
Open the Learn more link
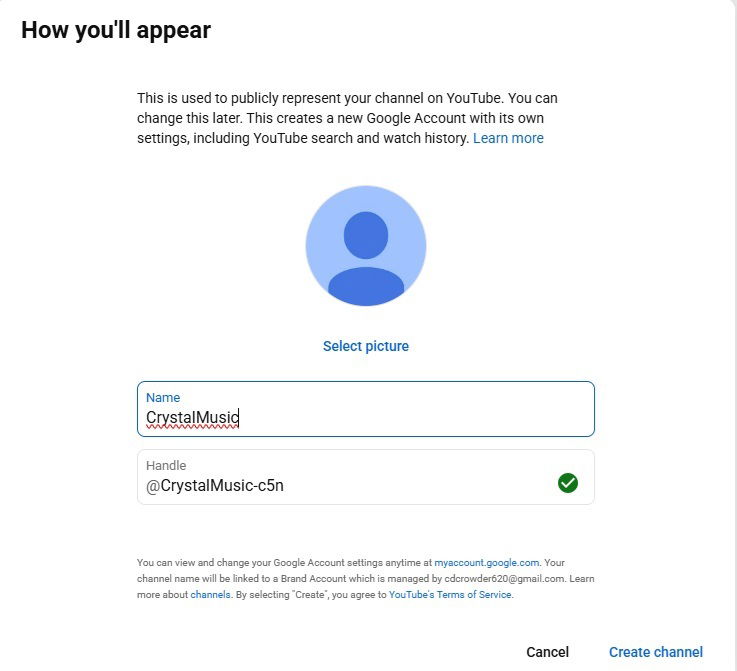pos(508,138)
